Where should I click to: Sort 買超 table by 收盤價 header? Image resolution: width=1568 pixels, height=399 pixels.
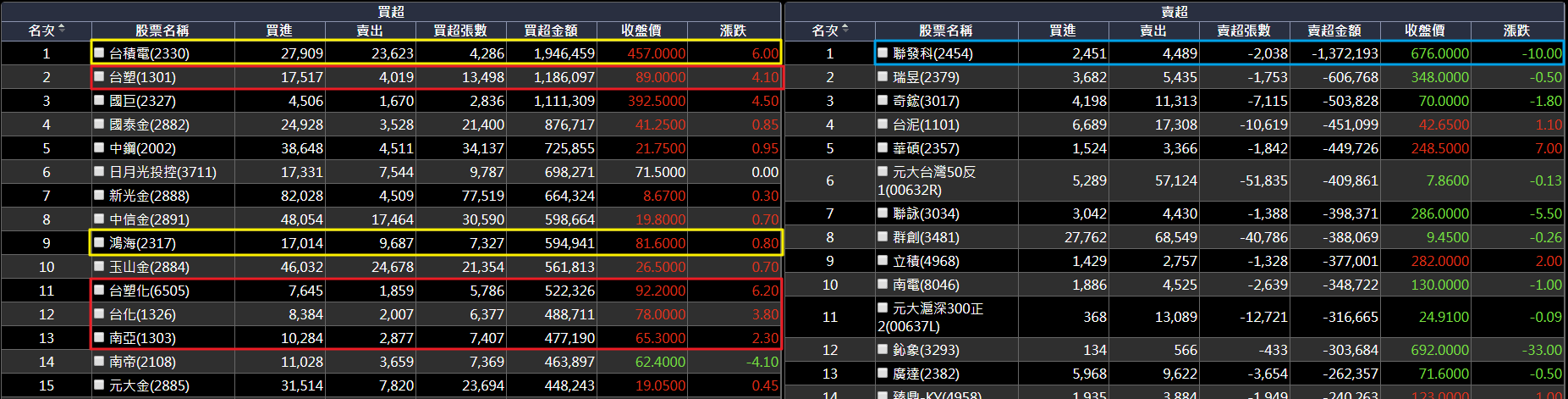641,30
